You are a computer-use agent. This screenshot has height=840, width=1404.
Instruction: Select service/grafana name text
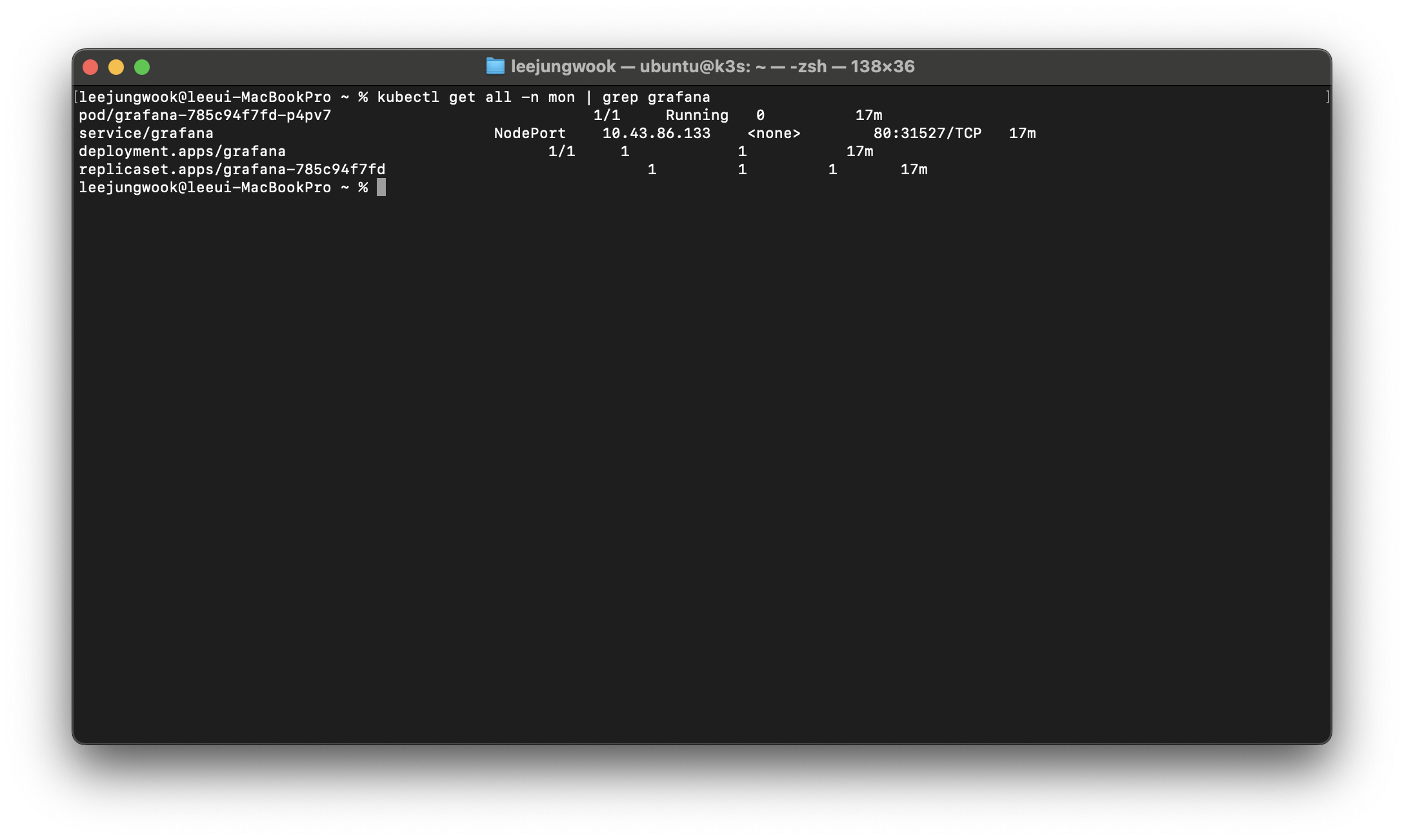146,134
